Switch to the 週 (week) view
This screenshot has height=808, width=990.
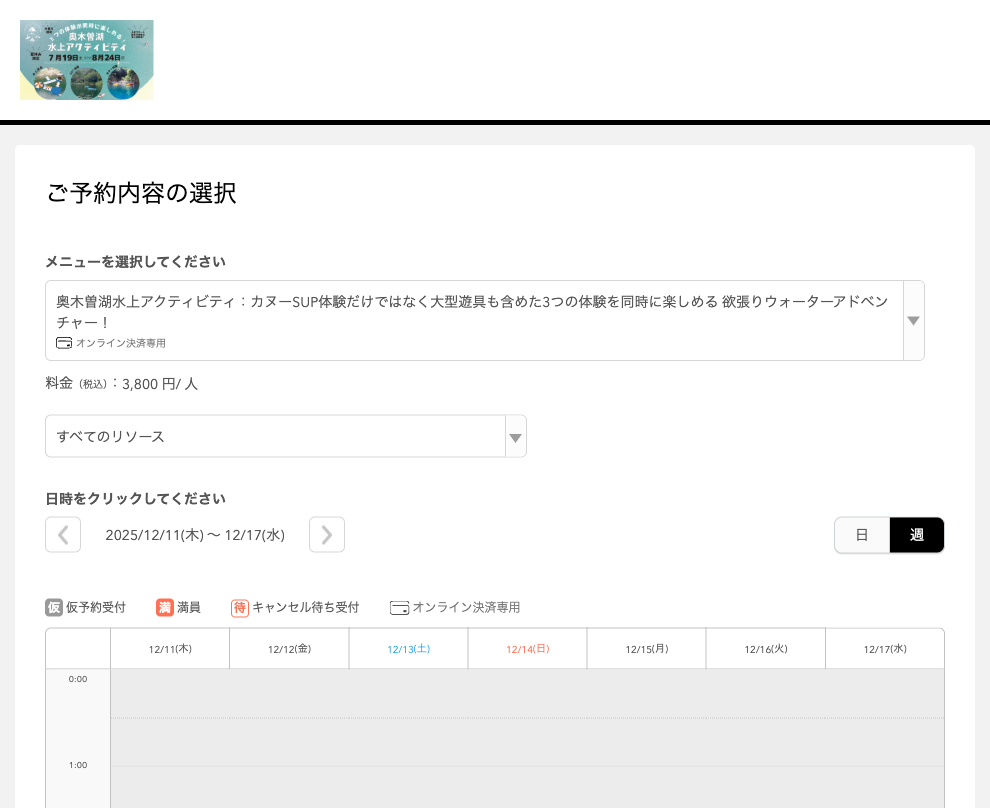click(916, 535)
